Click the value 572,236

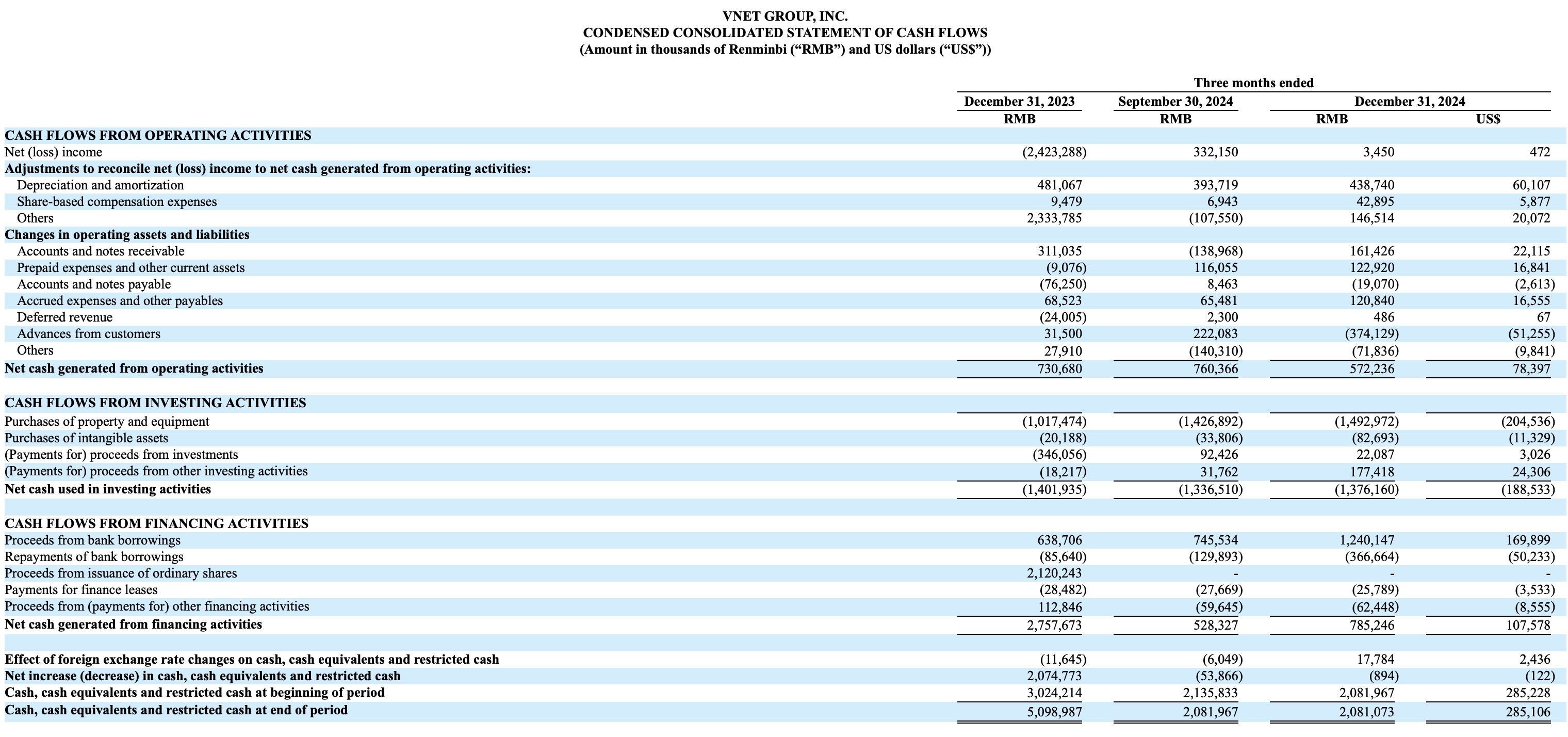coord(1371,369)
